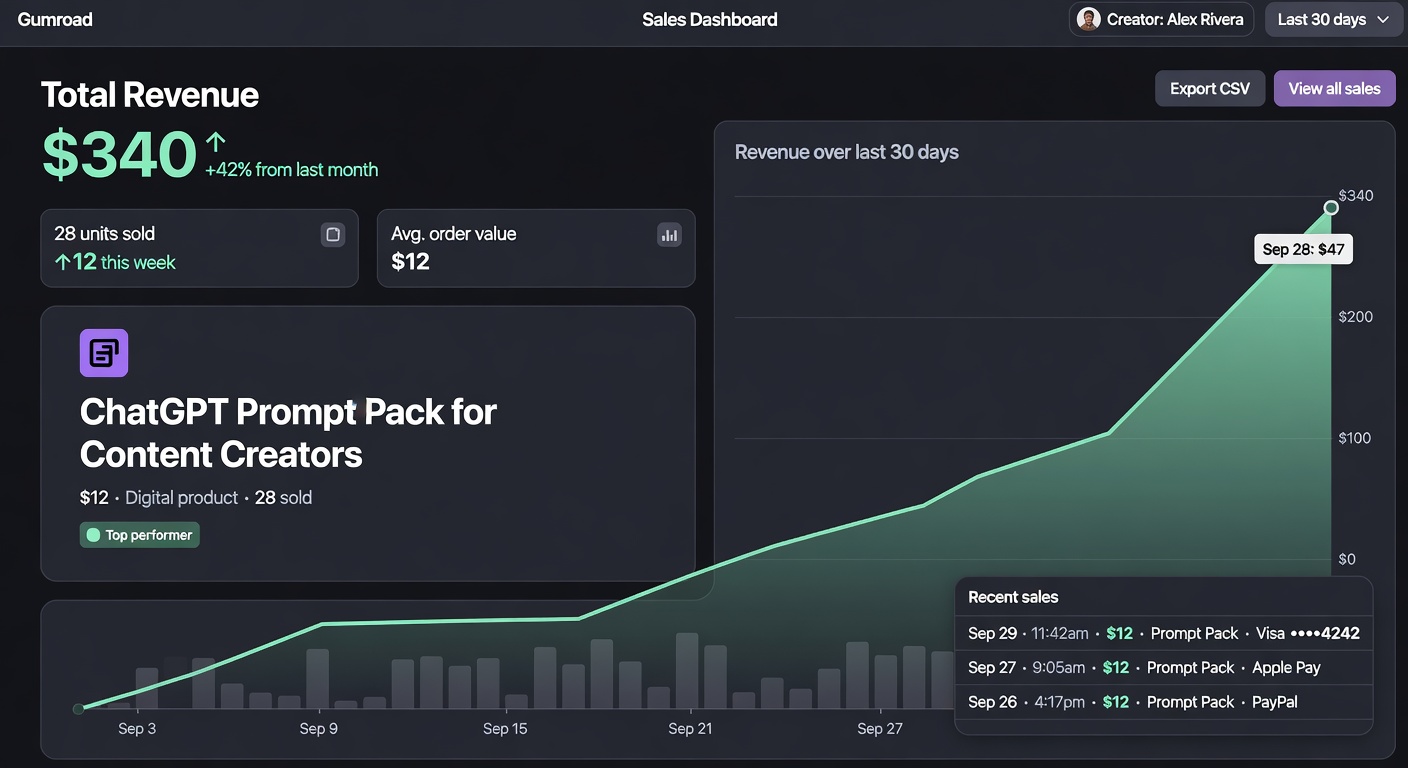Click the Sep 28: $47 tooltip
Screen dimensions: 1408x768
click(x=1303, y=249)
